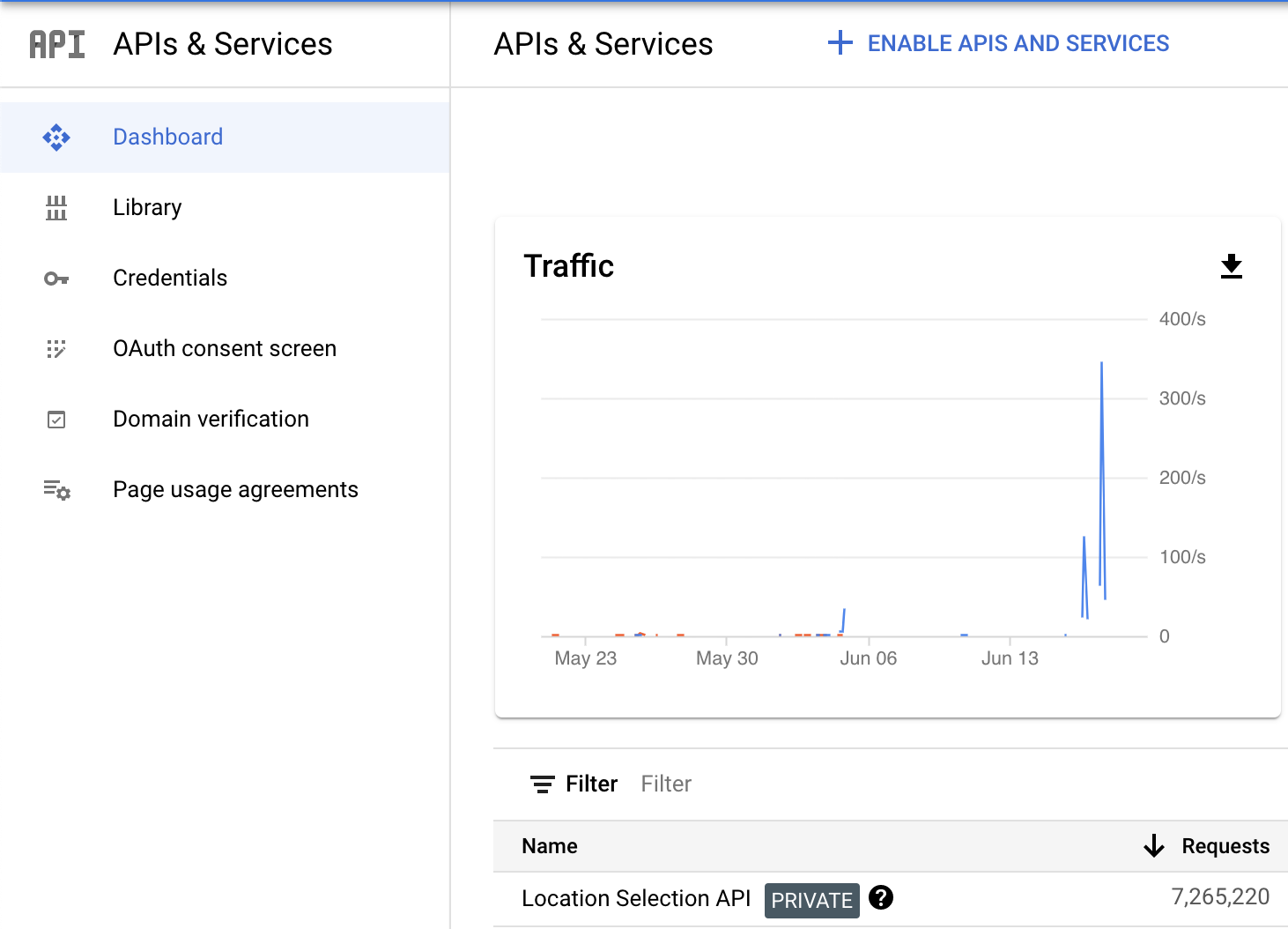The width and height of the screenshot is (1288, 929).
Task: Click the Dashboard diamond icon
Action: coord(56,137)
